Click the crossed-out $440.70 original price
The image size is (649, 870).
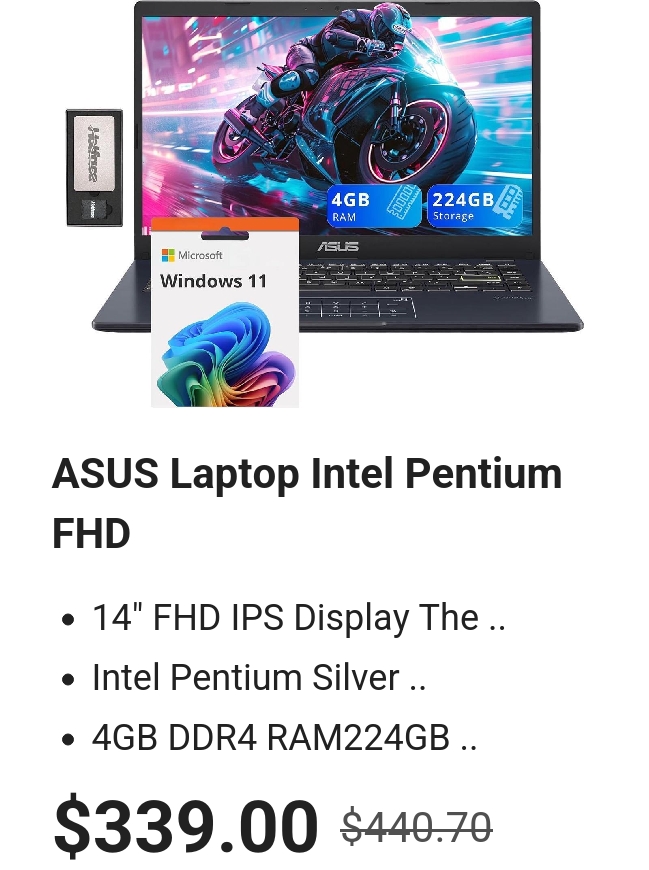pyautogui.click(x=417, y=827)
